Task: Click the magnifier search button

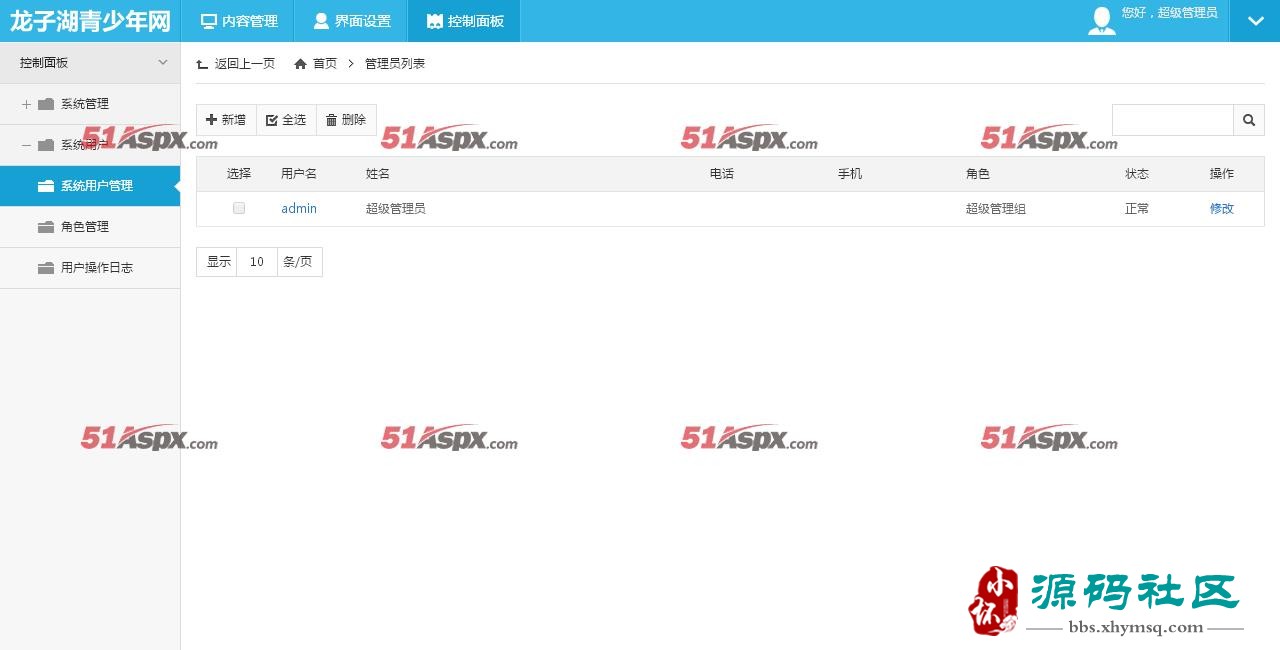Action: (1249, 120)
